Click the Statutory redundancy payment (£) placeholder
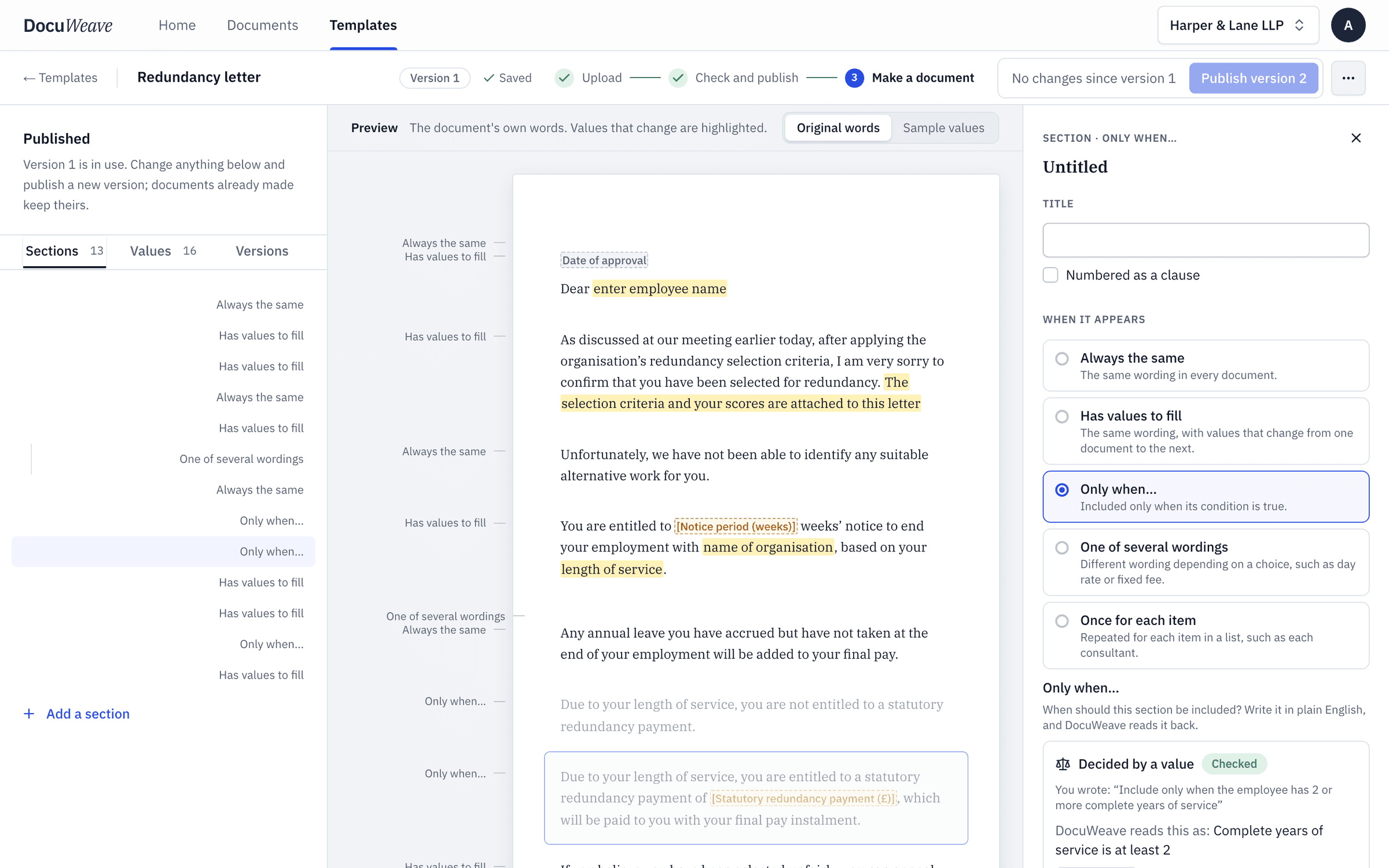Screen dimensions: 1389x868 (x=804, y=799)
